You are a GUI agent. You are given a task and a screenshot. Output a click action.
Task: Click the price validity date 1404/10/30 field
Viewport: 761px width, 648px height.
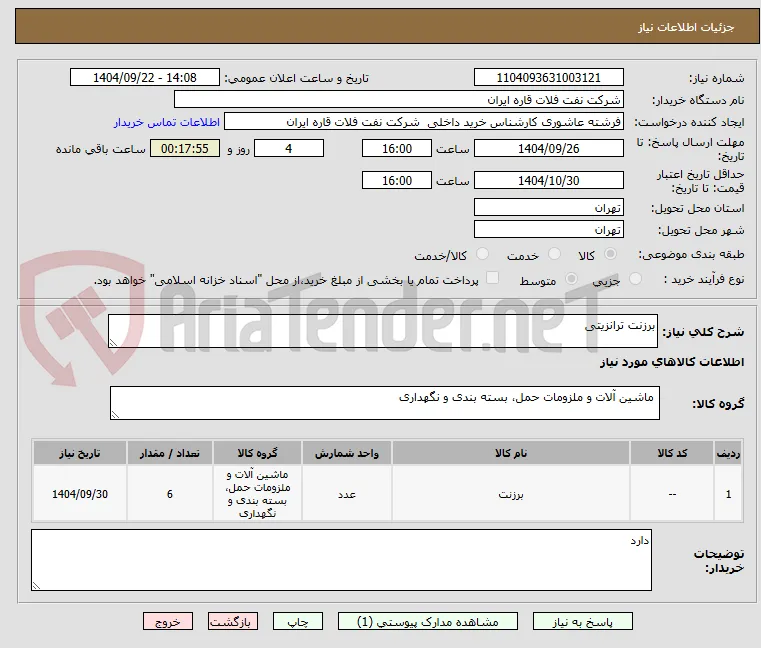pyautogui.click(x=548, y=180)
